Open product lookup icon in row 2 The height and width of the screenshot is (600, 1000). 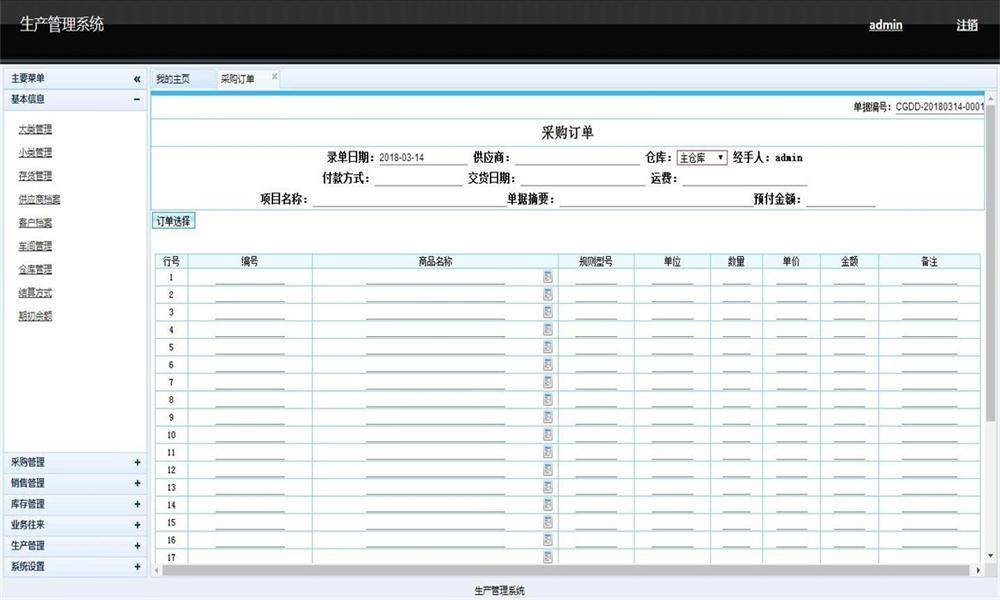547,295
